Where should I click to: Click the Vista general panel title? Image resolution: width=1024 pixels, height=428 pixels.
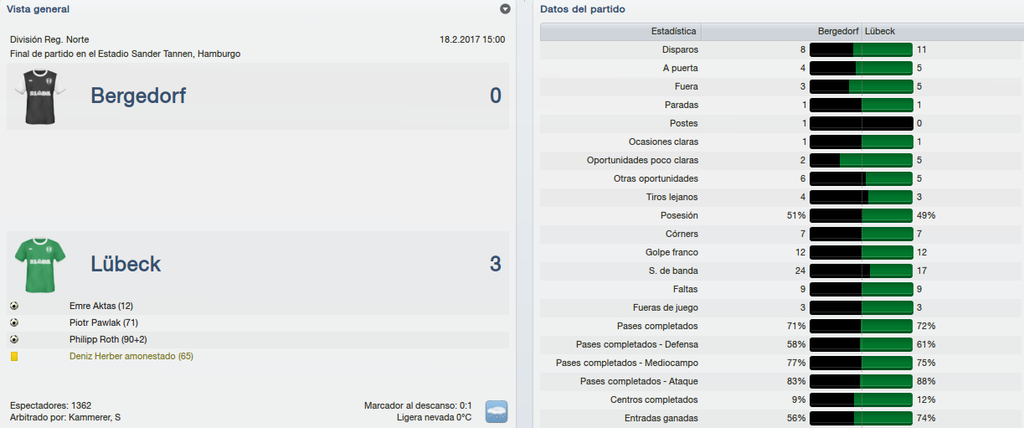38,9
